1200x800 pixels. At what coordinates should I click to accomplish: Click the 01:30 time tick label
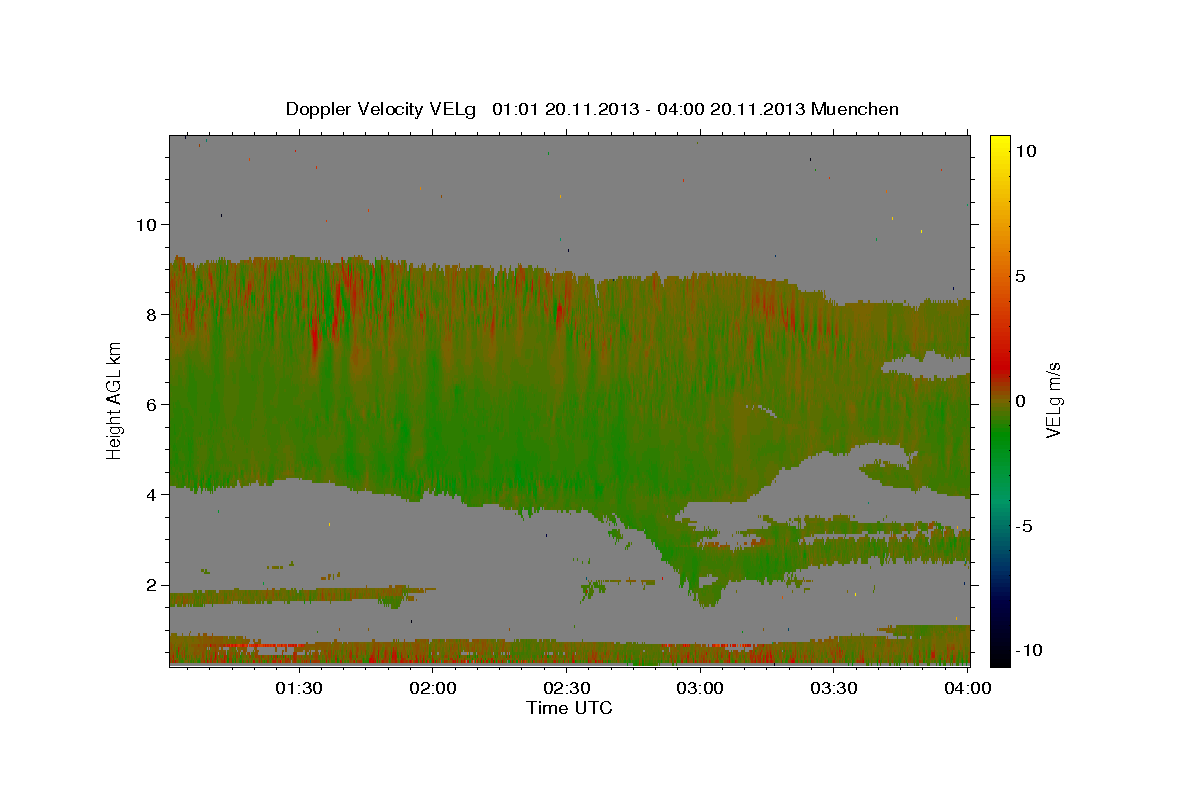coord(298,688)
